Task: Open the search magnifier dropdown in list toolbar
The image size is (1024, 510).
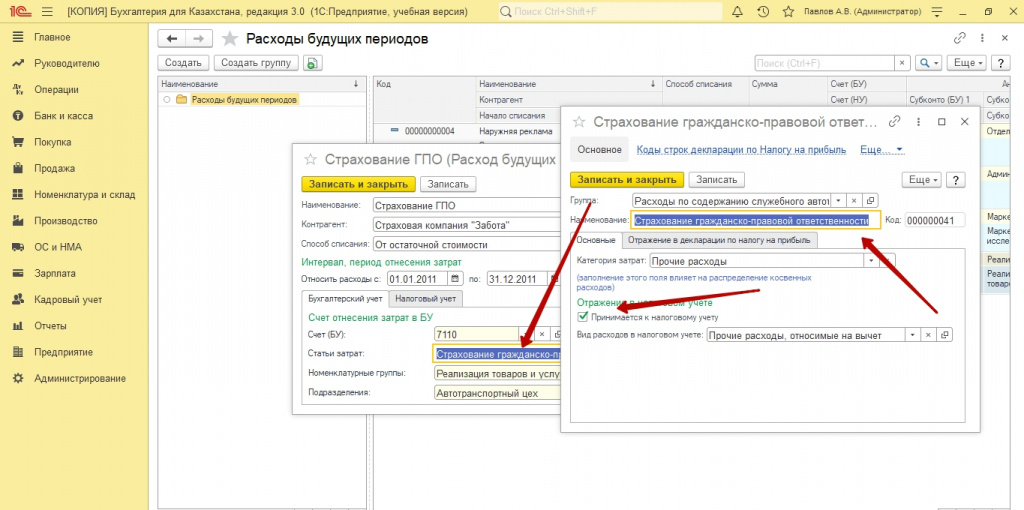Action: [928, 63]
